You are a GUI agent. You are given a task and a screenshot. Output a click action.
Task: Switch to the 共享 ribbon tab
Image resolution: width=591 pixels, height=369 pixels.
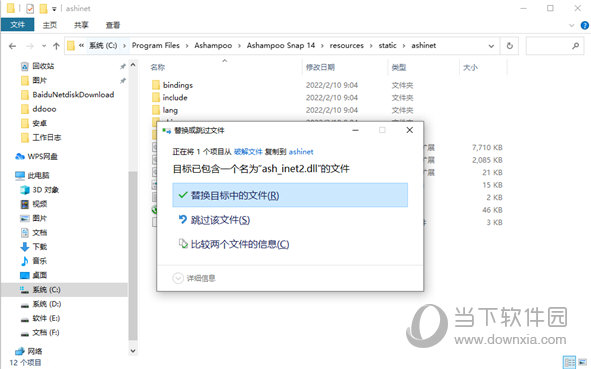[x=81, y=25]
